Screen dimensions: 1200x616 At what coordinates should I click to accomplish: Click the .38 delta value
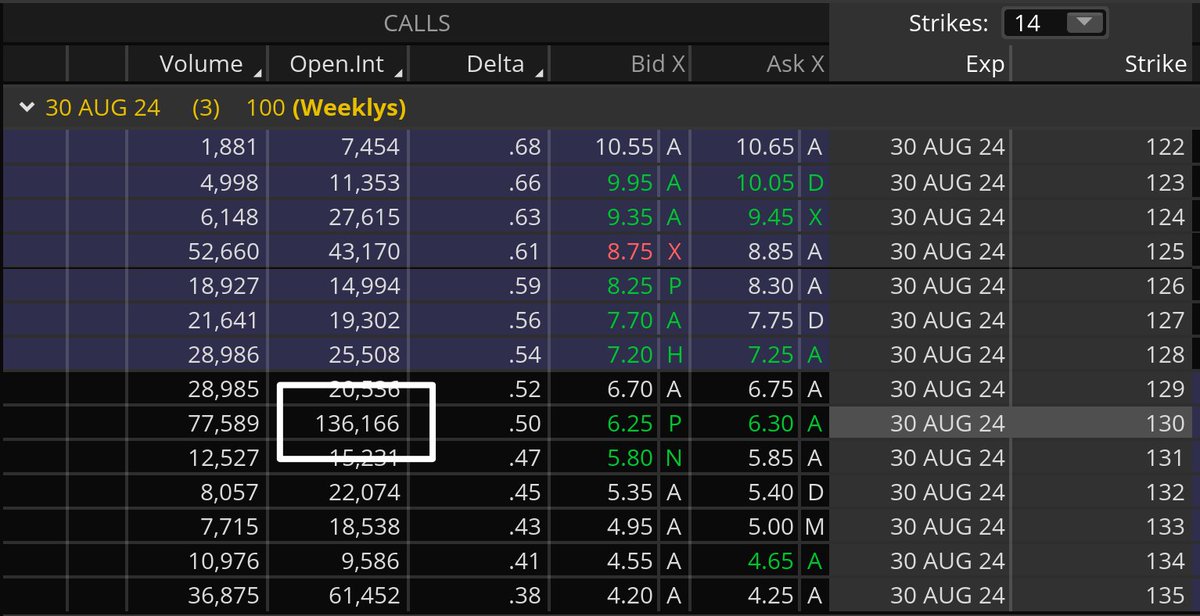pyautogui.click(x=524, y=596)
